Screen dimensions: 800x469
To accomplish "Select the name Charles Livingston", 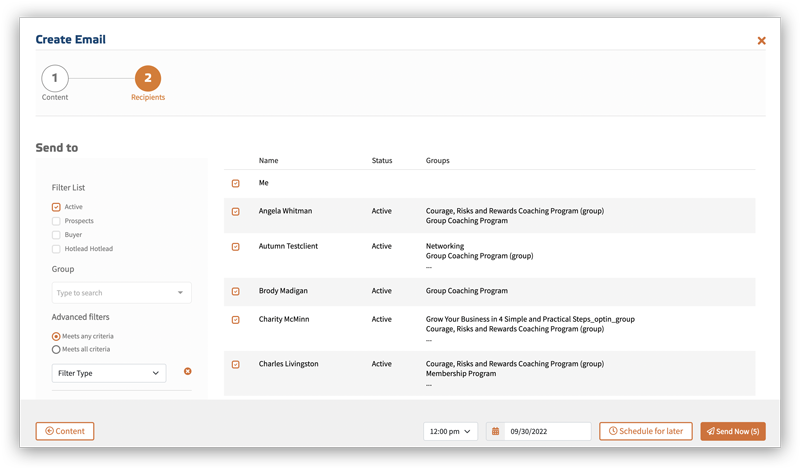I will click(x=288, y=364).
